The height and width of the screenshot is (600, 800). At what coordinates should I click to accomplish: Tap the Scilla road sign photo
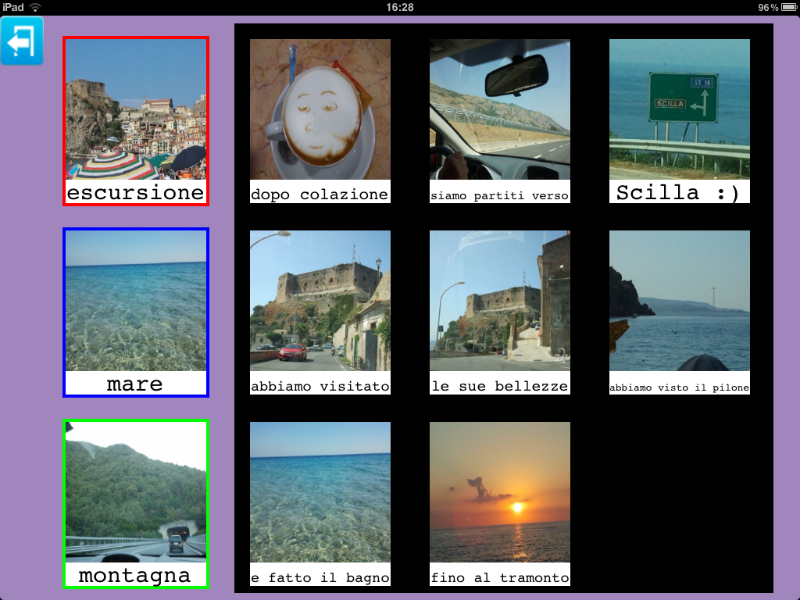[x=680, y=110]
